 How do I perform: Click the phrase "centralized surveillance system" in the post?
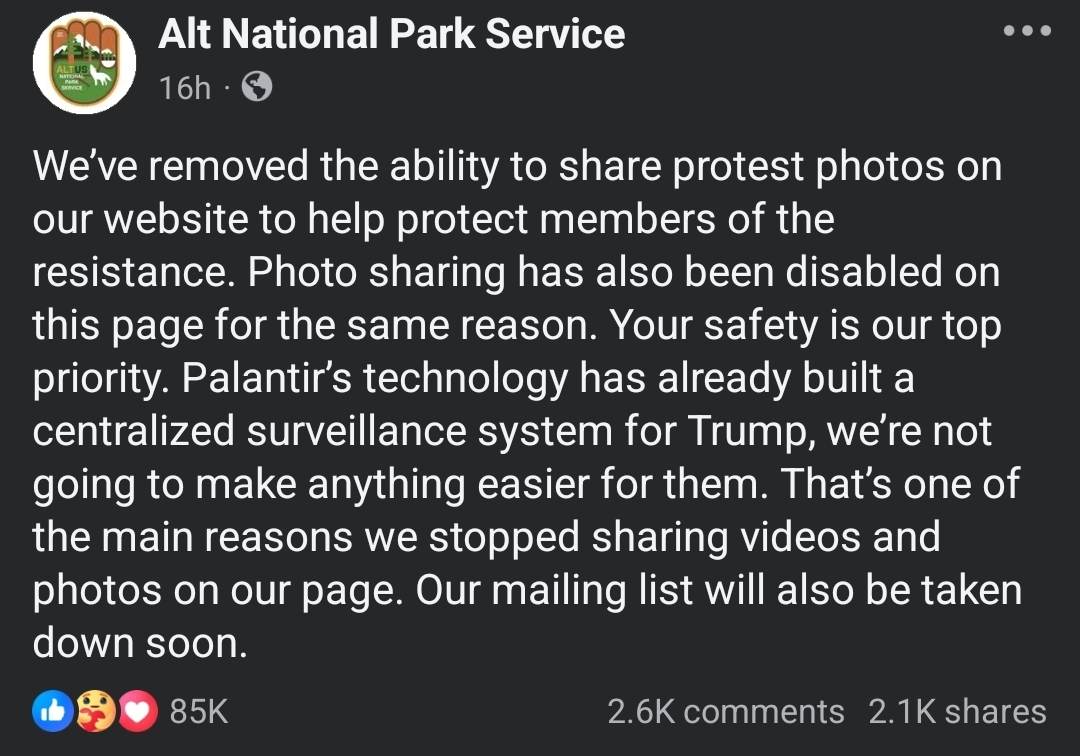(x=322, y=432)
